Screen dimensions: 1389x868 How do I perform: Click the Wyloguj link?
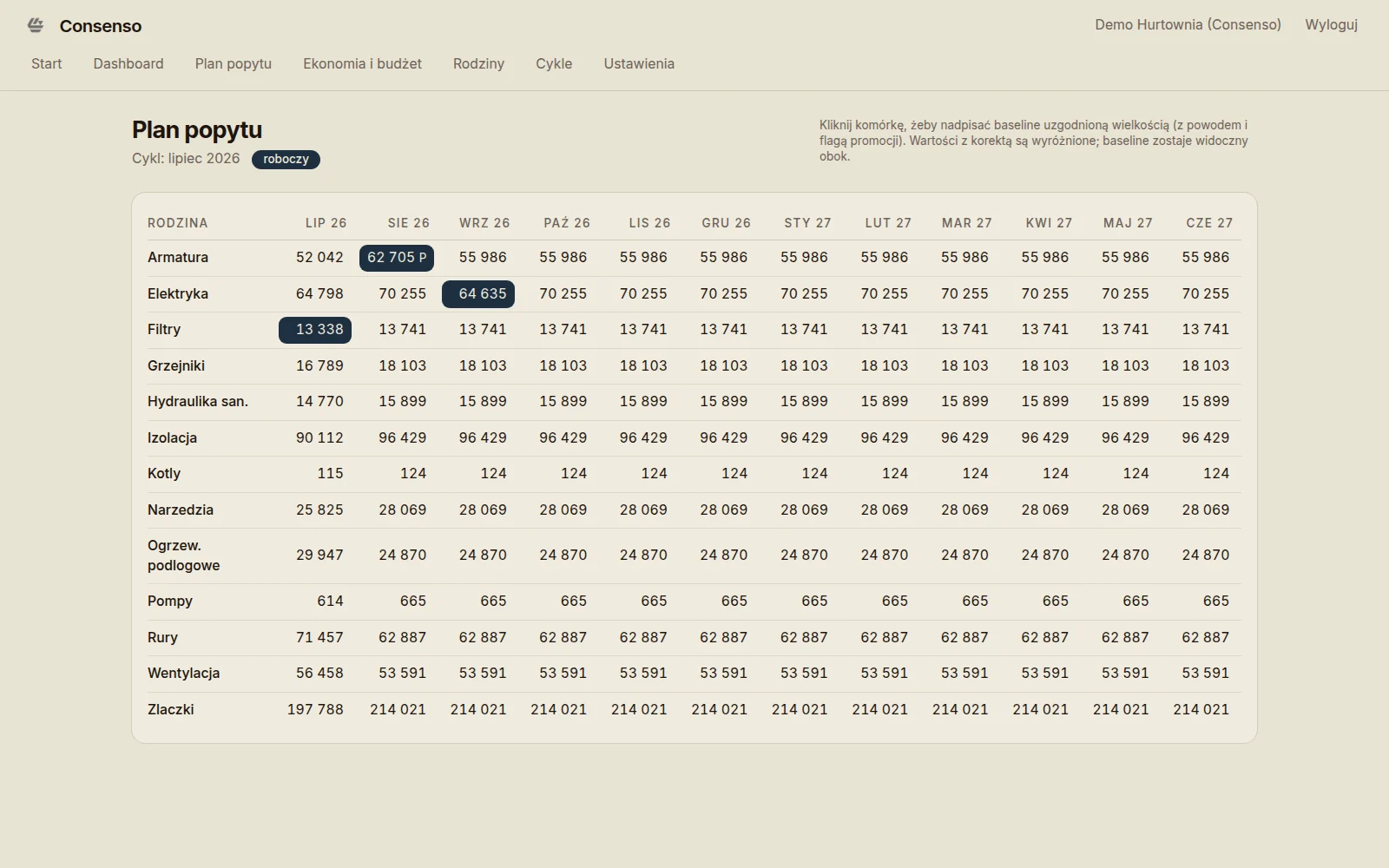(1331, 24)
